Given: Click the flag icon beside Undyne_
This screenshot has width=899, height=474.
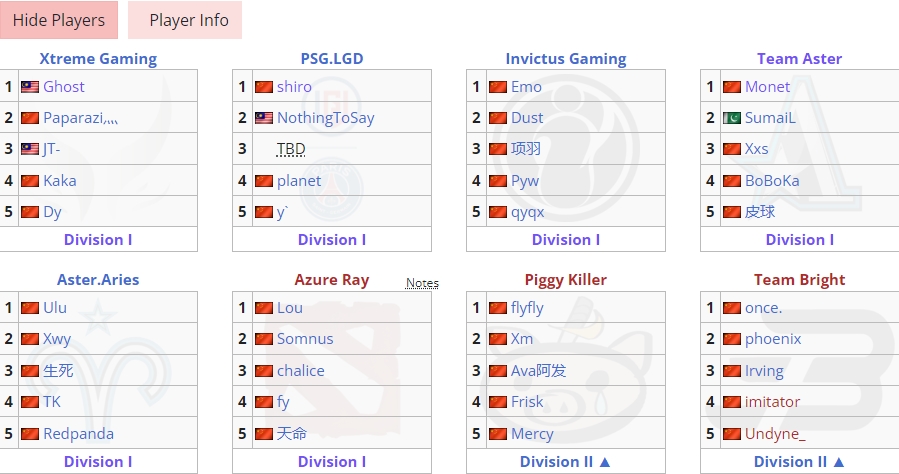Looking at the screenshot, I should coord(732,434).
